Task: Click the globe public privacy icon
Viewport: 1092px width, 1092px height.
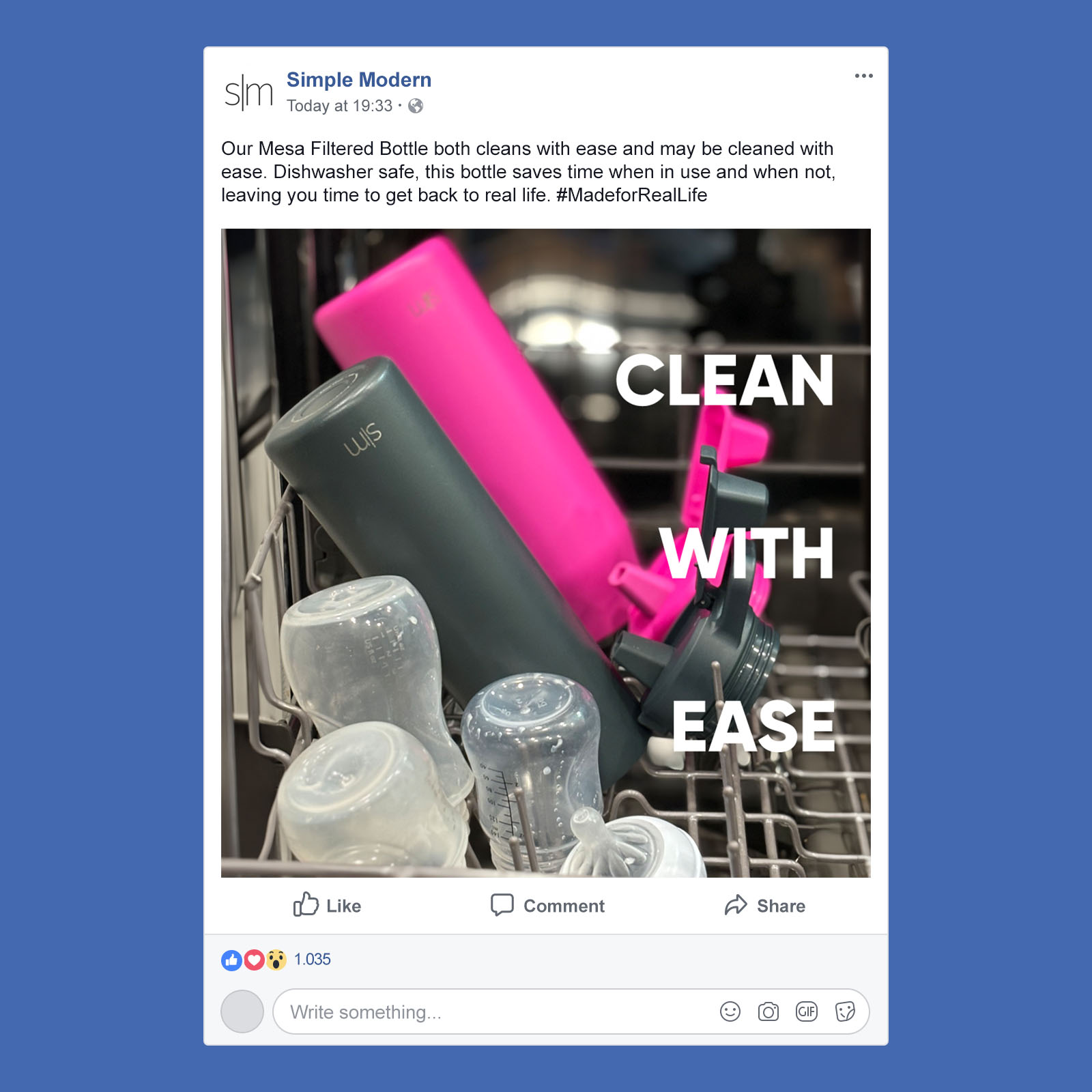Action: [416, 106]
